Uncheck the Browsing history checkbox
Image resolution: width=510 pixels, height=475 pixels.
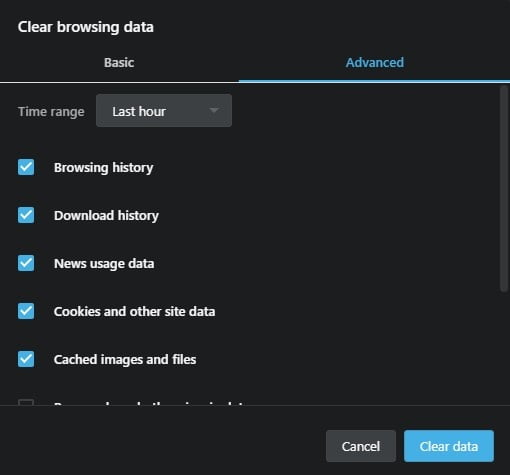26,167
